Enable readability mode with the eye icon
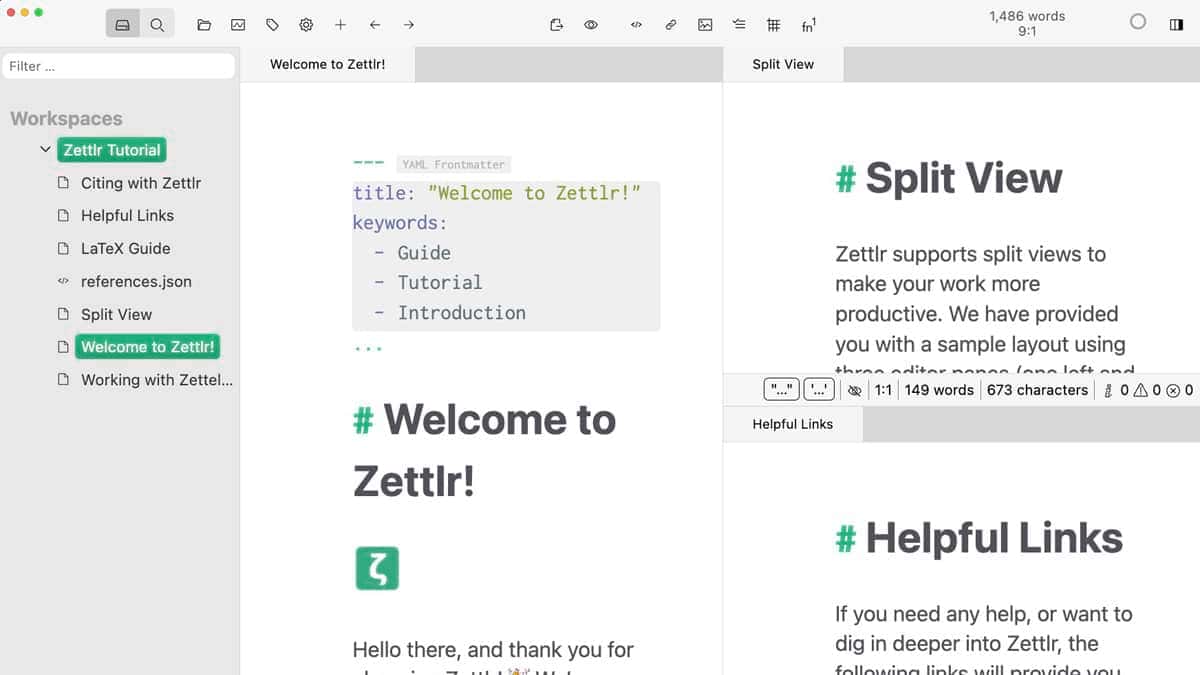Image resolution: width=1200 pixels, height=675 pixels. tap(590, 24)
